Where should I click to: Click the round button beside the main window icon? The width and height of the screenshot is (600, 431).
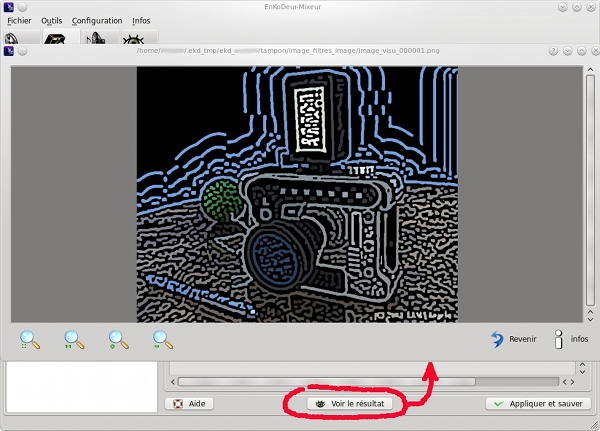click(x=23, y=7)
